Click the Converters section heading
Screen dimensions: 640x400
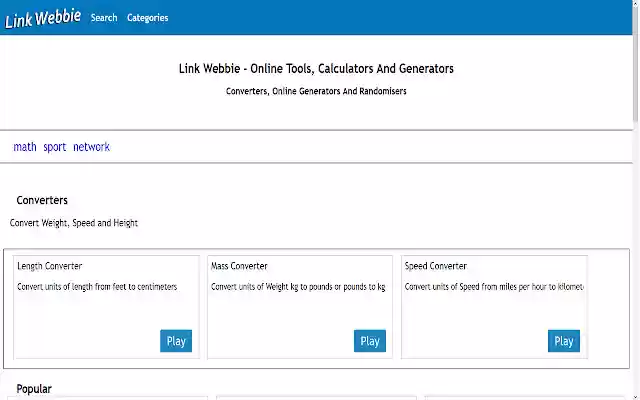(x=42, y=200)
